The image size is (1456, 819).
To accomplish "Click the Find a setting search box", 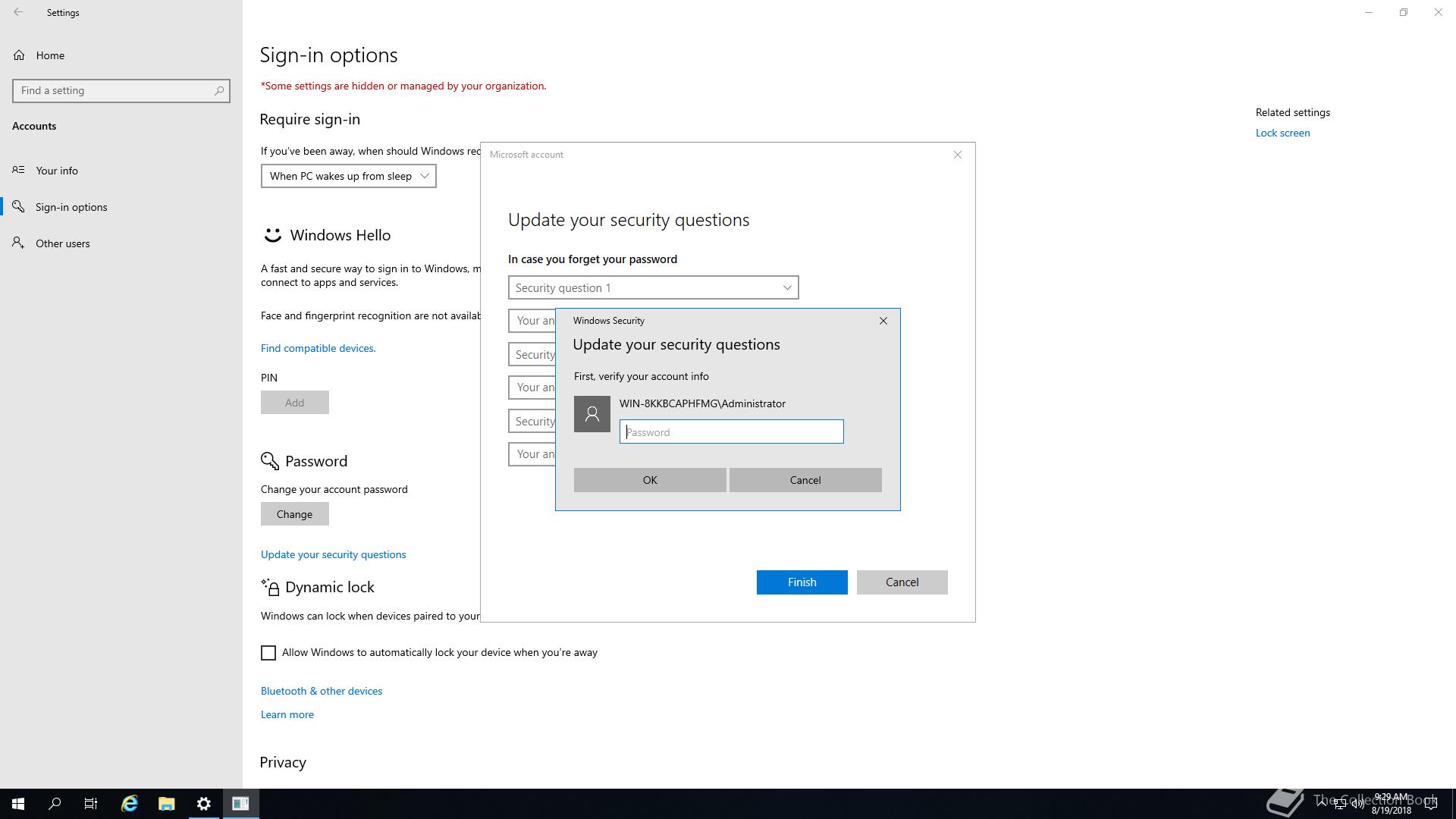I will click(121, 90).
